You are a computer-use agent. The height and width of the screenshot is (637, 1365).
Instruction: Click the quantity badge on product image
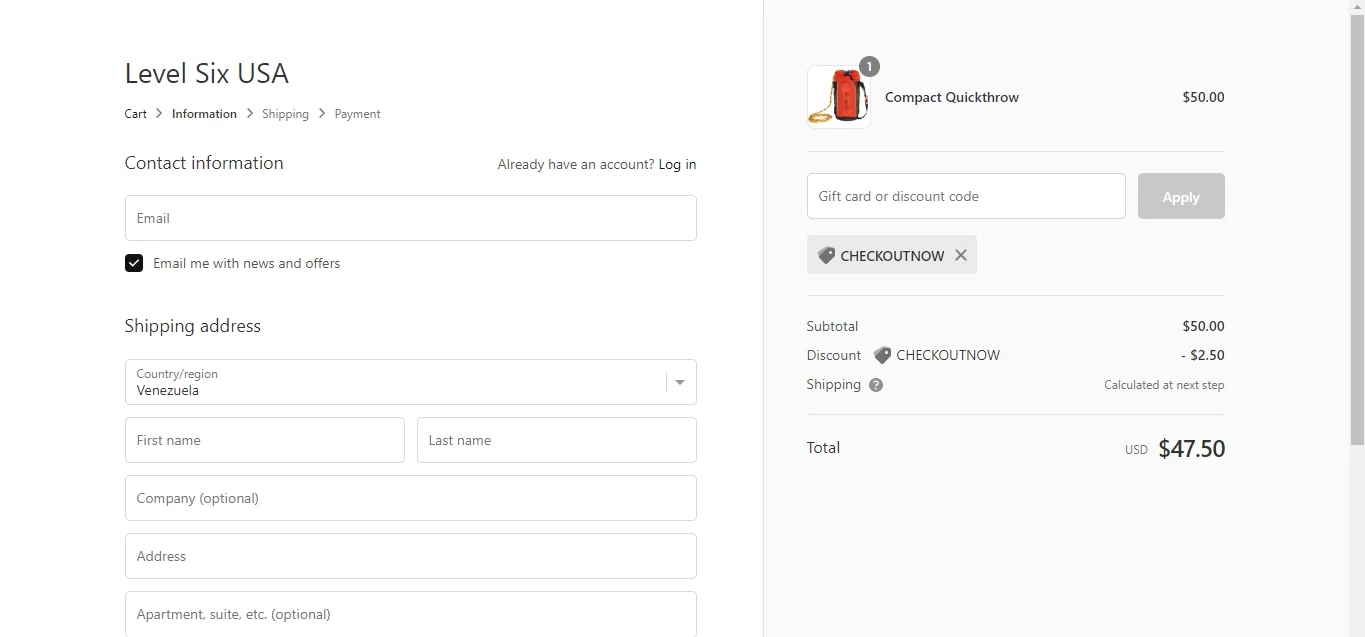869,67
